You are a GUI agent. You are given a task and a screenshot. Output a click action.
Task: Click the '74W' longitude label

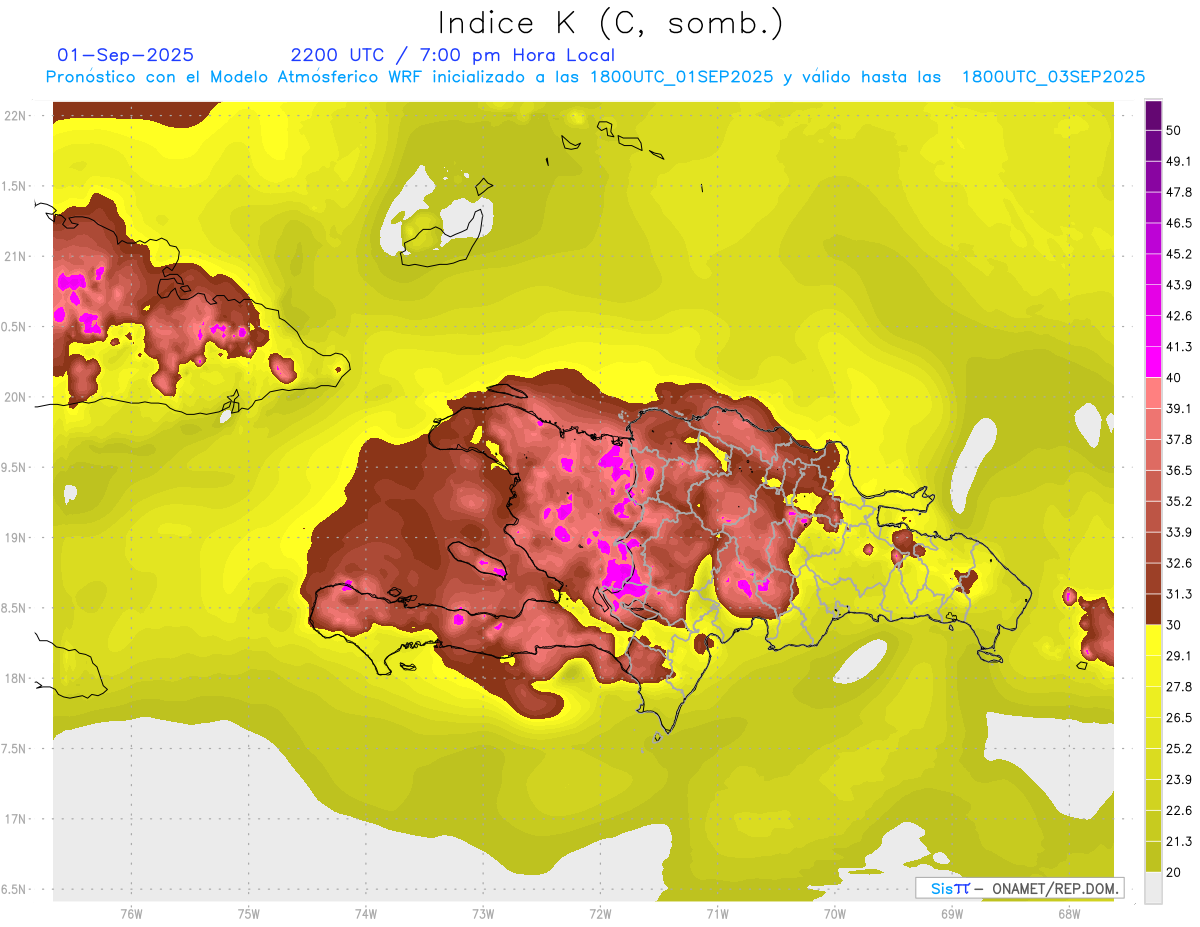coord(366,913)
